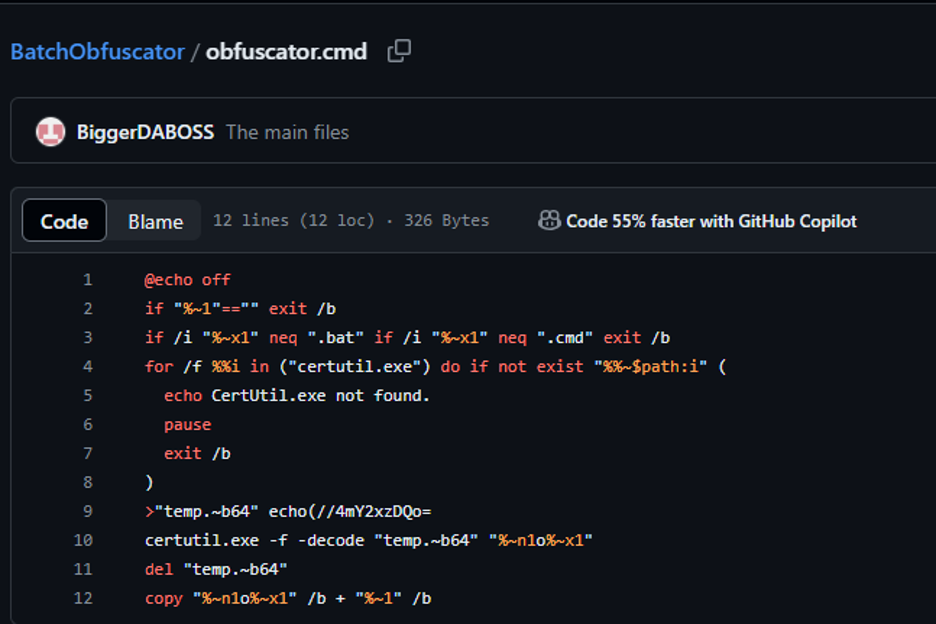
Task: Click the '12 lines (12 loc) · 326 Bytes' text
Action: coord(351,220)
